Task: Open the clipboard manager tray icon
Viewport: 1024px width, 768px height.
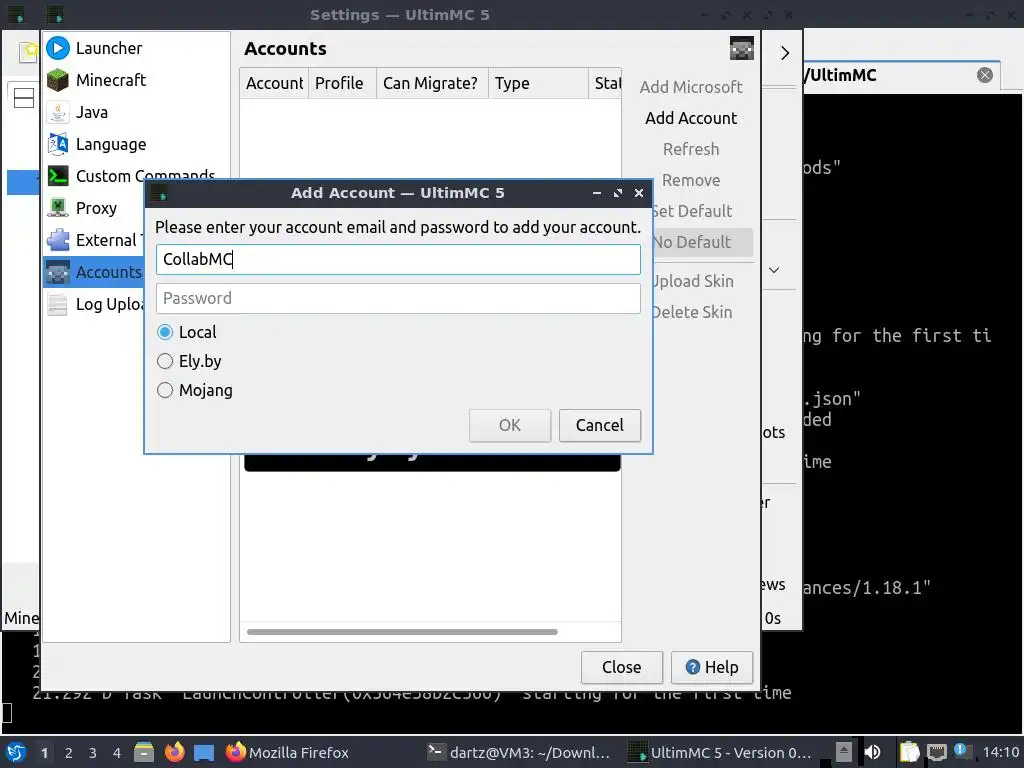Action: [909, 752]
